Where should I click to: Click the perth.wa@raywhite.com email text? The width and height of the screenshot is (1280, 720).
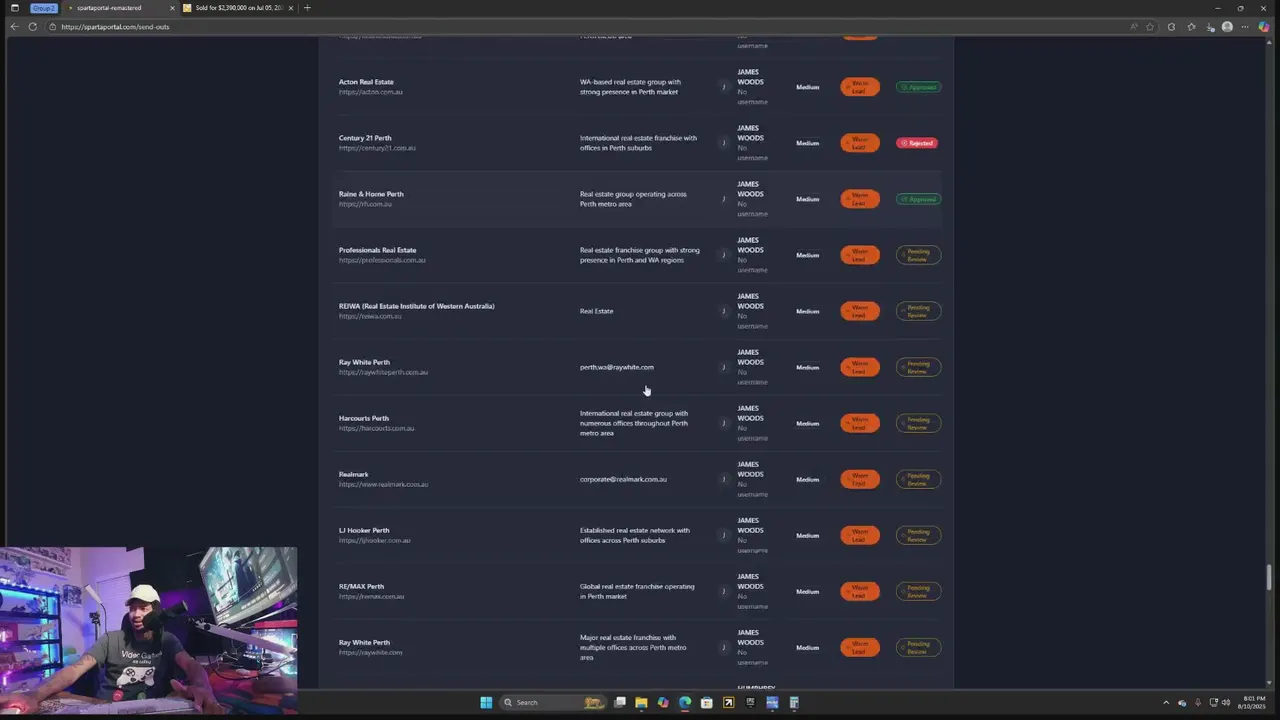coord(617,367)
